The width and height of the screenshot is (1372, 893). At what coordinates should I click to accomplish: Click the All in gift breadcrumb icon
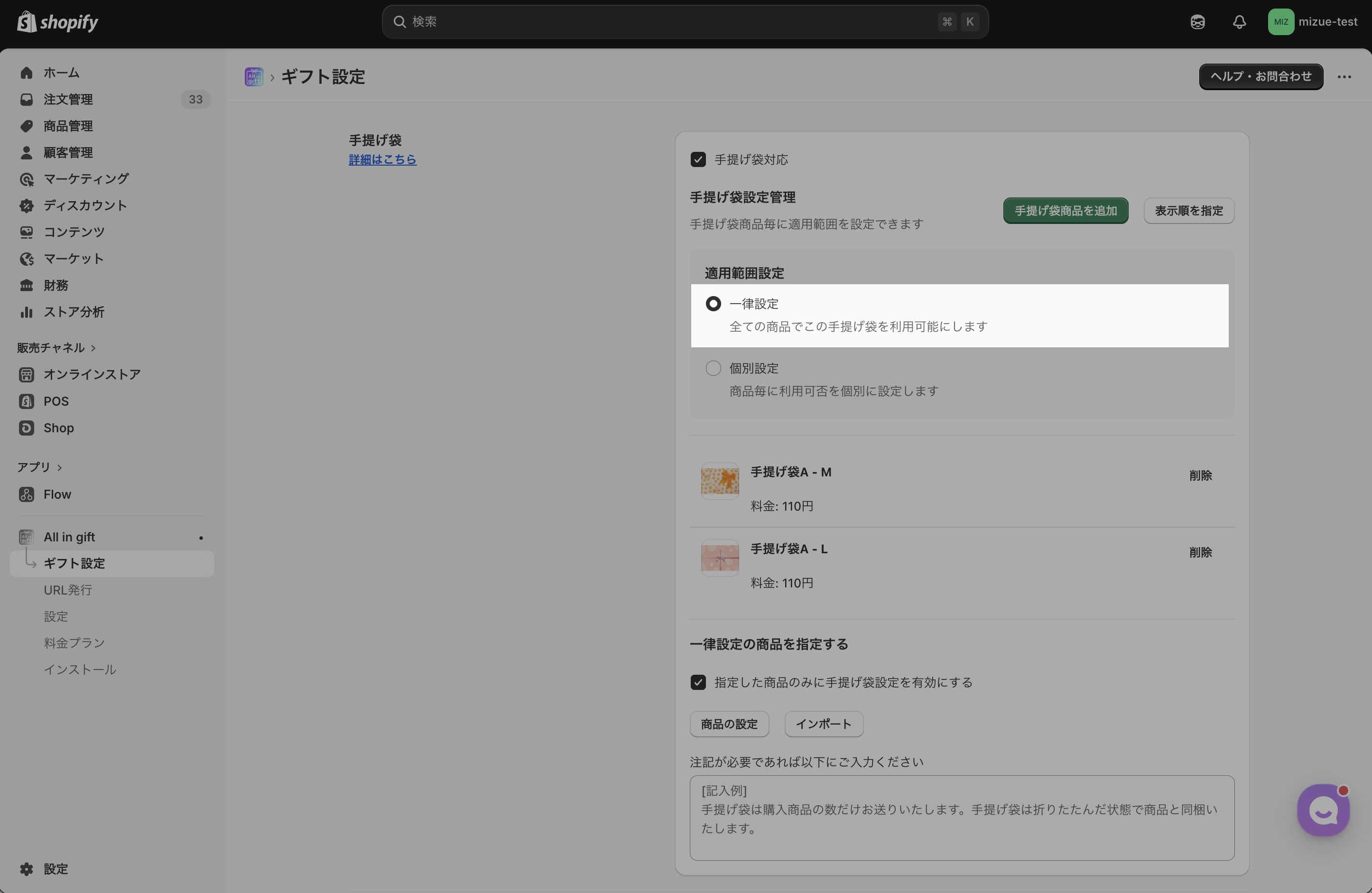254,77
